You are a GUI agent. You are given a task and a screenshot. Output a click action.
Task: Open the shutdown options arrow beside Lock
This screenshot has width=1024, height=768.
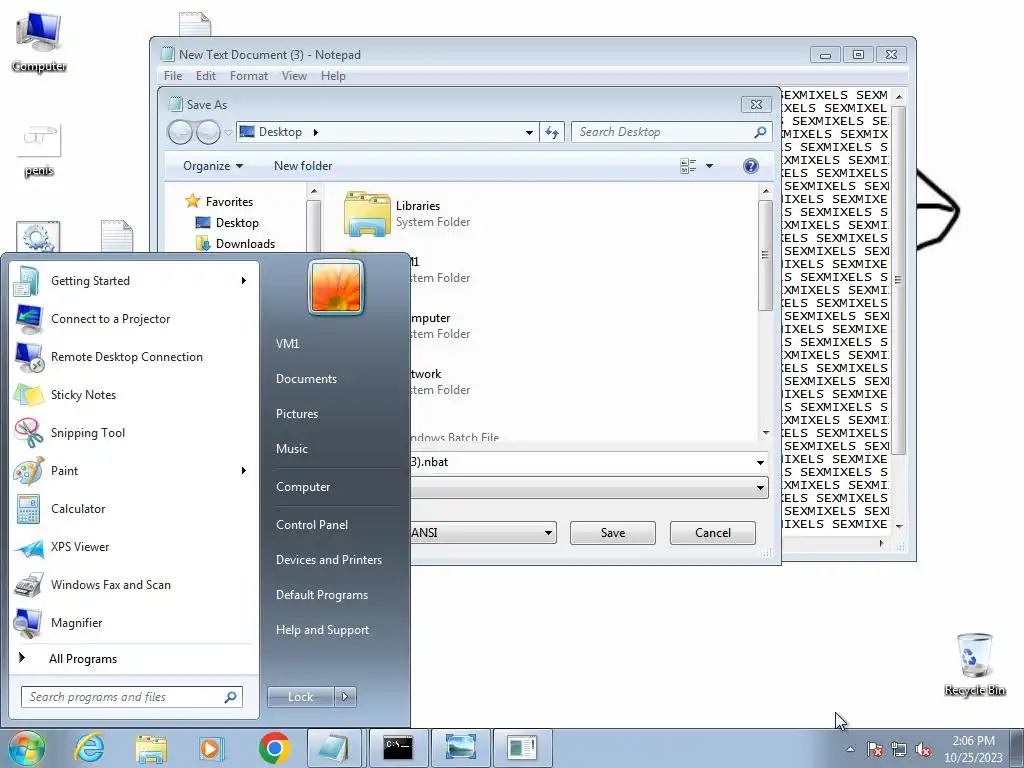click(345, 697)
